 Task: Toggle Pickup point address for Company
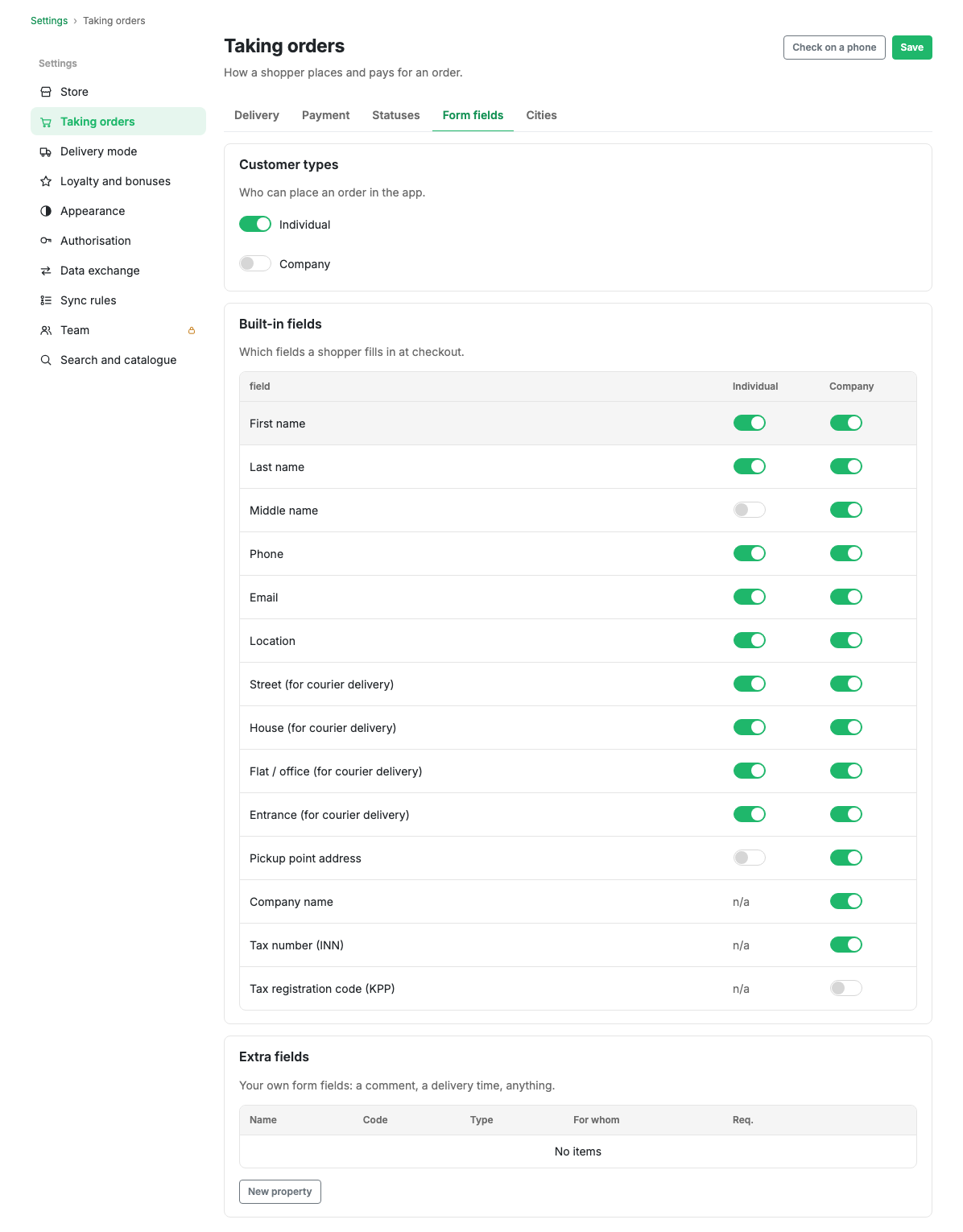(846, 858)
